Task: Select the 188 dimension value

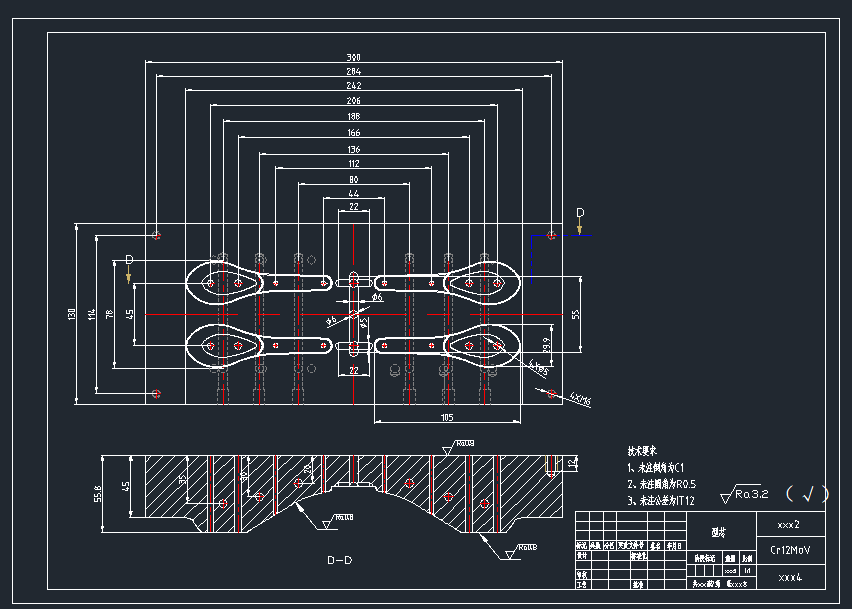Action: tap(354, 116)
